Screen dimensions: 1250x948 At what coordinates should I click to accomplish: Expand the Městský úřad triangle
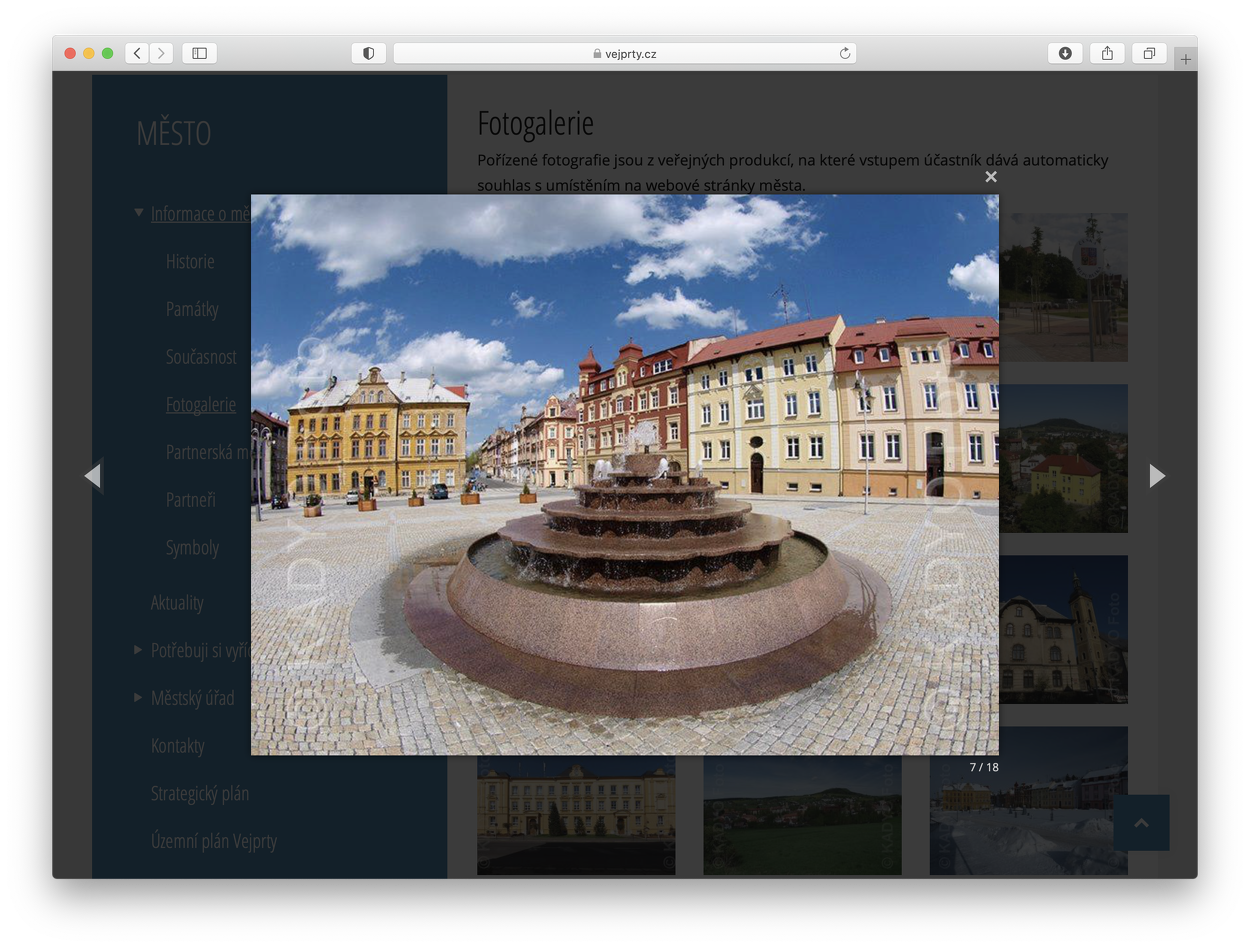[x=139, y=697]
